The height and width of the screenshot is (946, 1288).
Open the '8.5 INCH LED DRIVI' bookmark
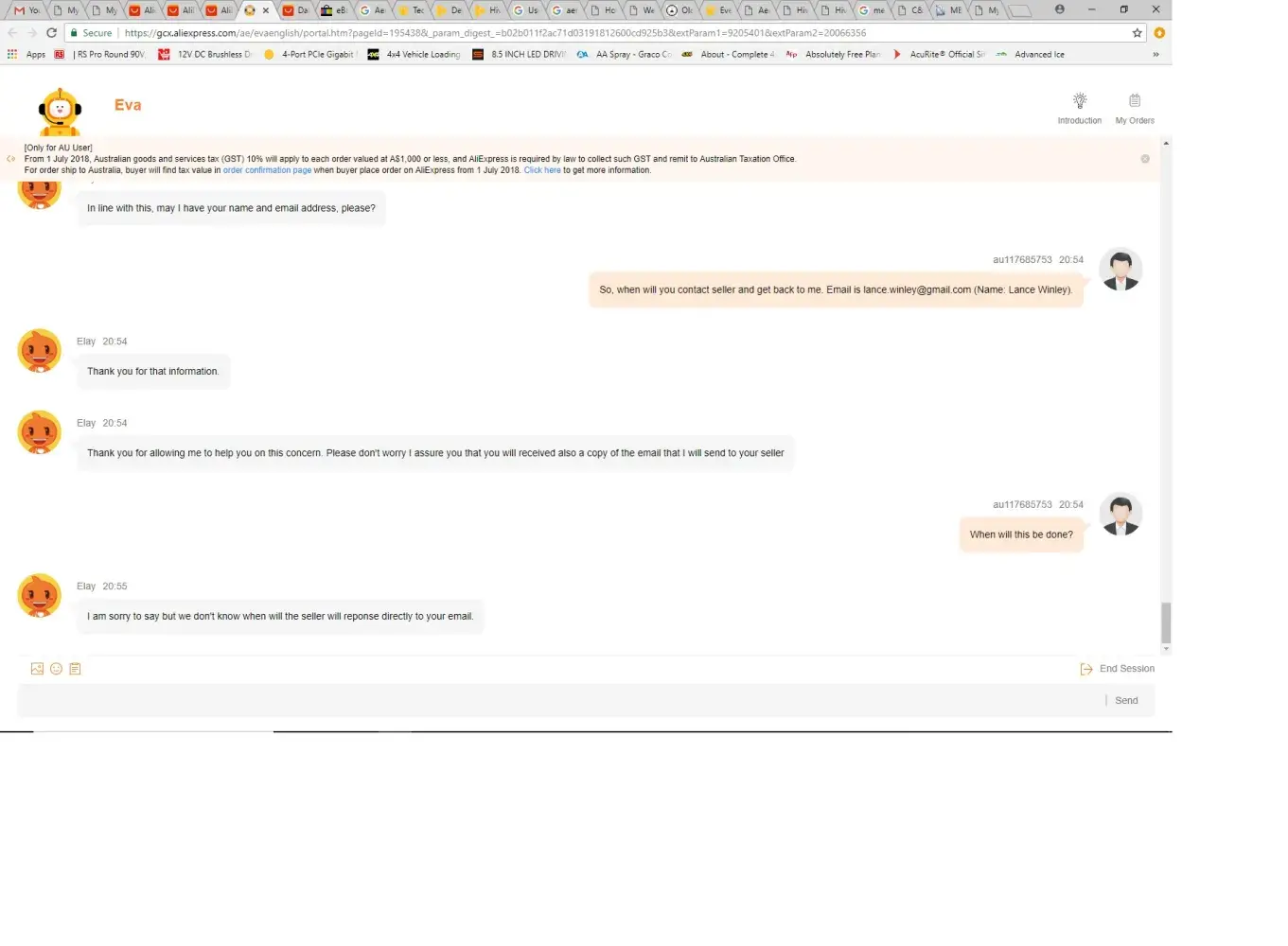(x=519, y=54)
